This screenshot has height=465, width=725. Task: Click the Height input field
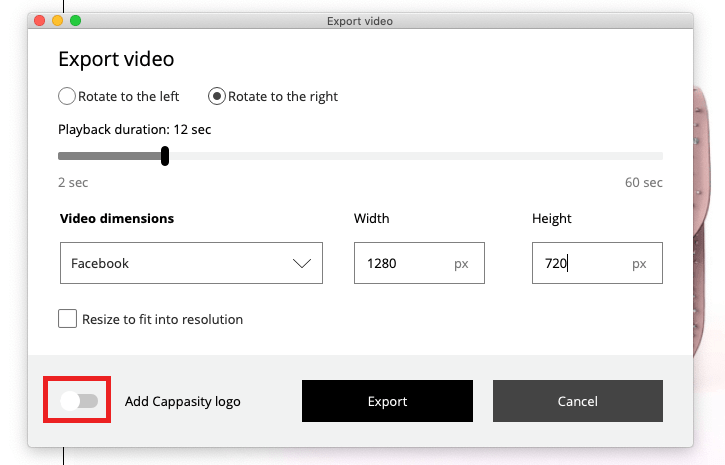pos(597,263)
